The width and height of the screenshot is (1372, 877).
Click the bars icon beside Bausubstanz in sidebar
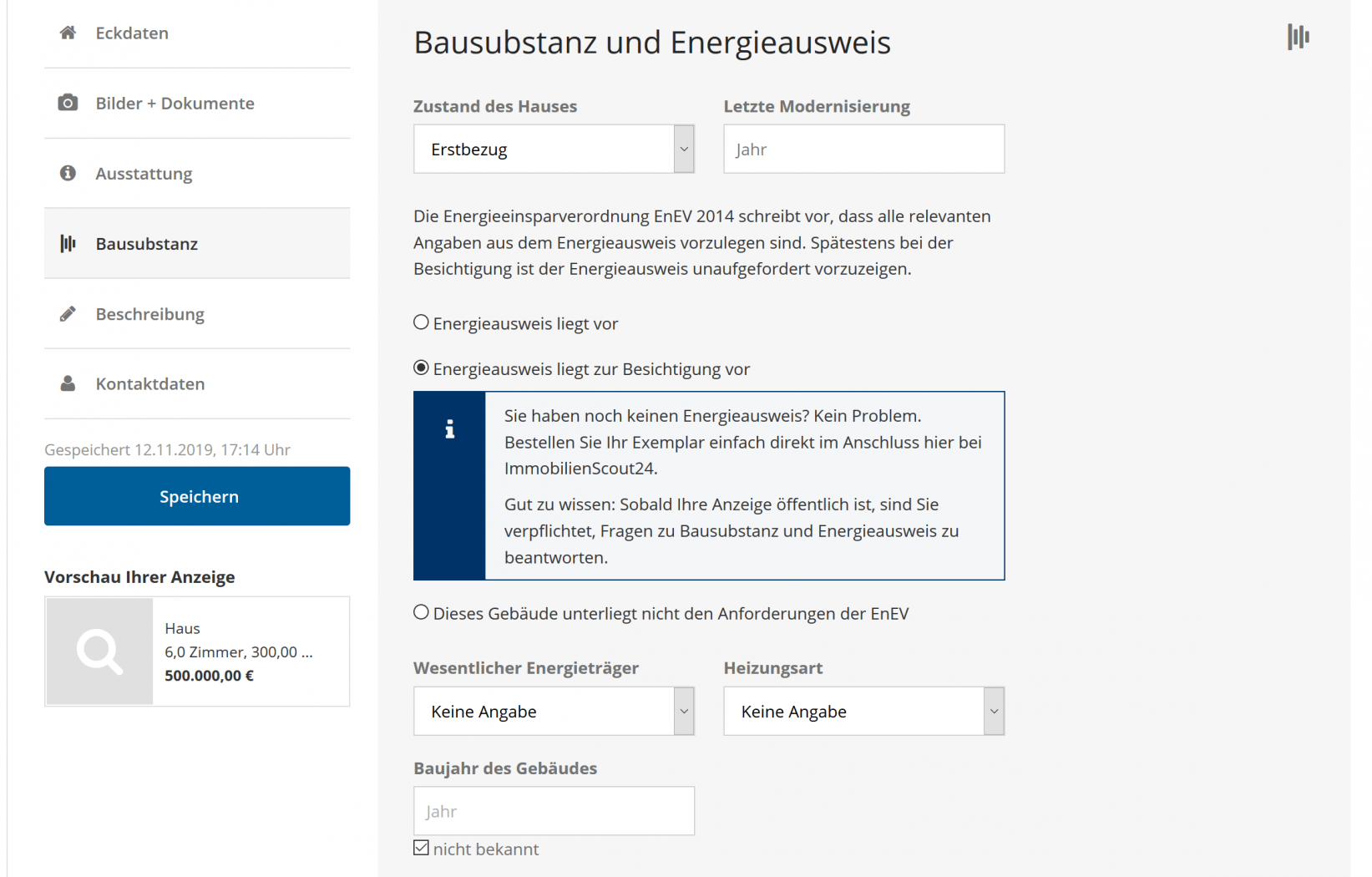tap(68, 243)
